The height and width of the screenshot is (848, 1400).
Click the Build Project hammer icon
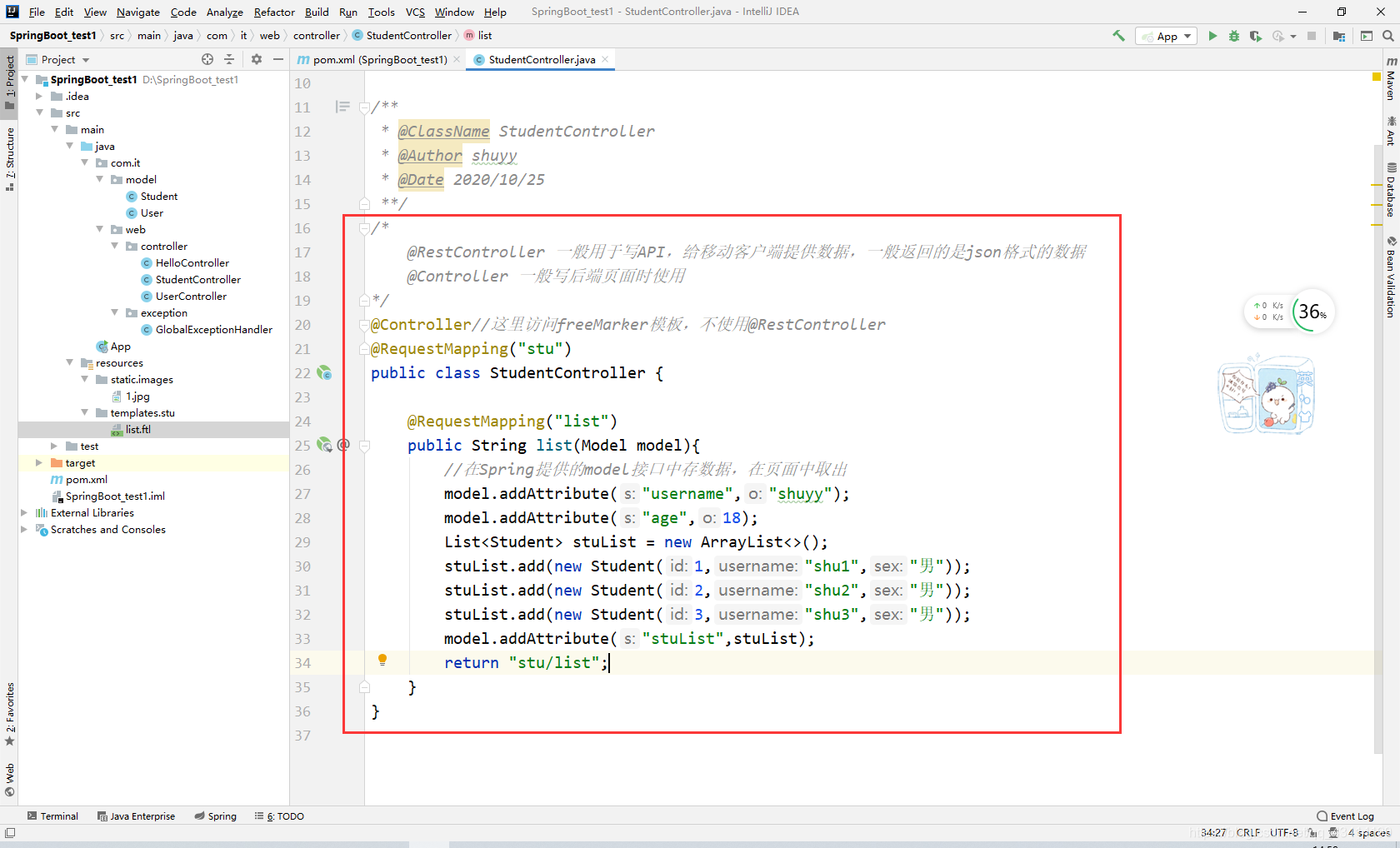point(1118,36)
